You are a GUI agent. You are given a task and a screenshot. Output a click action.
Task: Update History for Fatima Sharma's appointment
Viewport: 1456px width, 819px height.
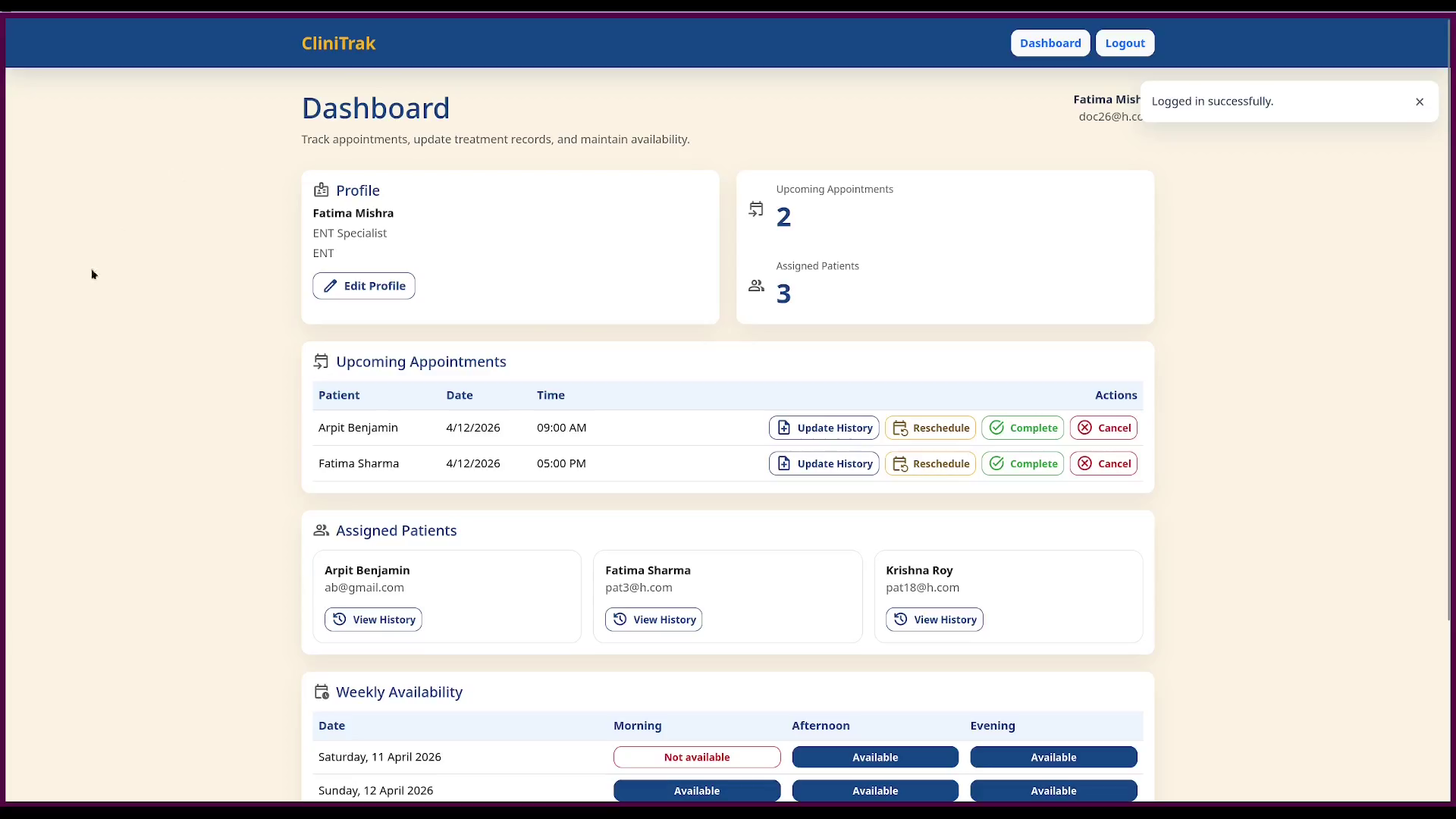pyautogui.click(x=824, y=463)
